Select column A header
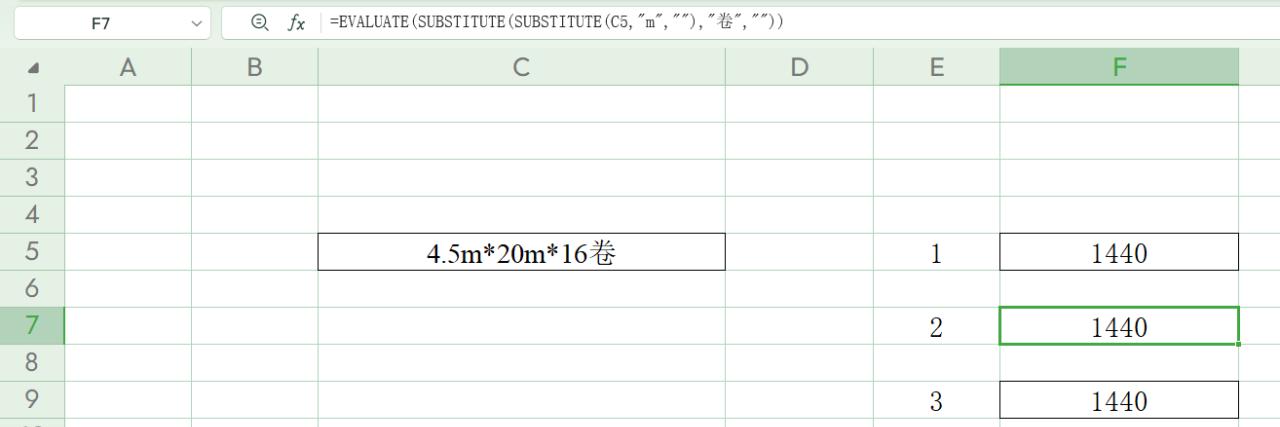Image resolution: width=1280 pixels, height=427 pixels. pyautogui.click(x=128, y=67)
